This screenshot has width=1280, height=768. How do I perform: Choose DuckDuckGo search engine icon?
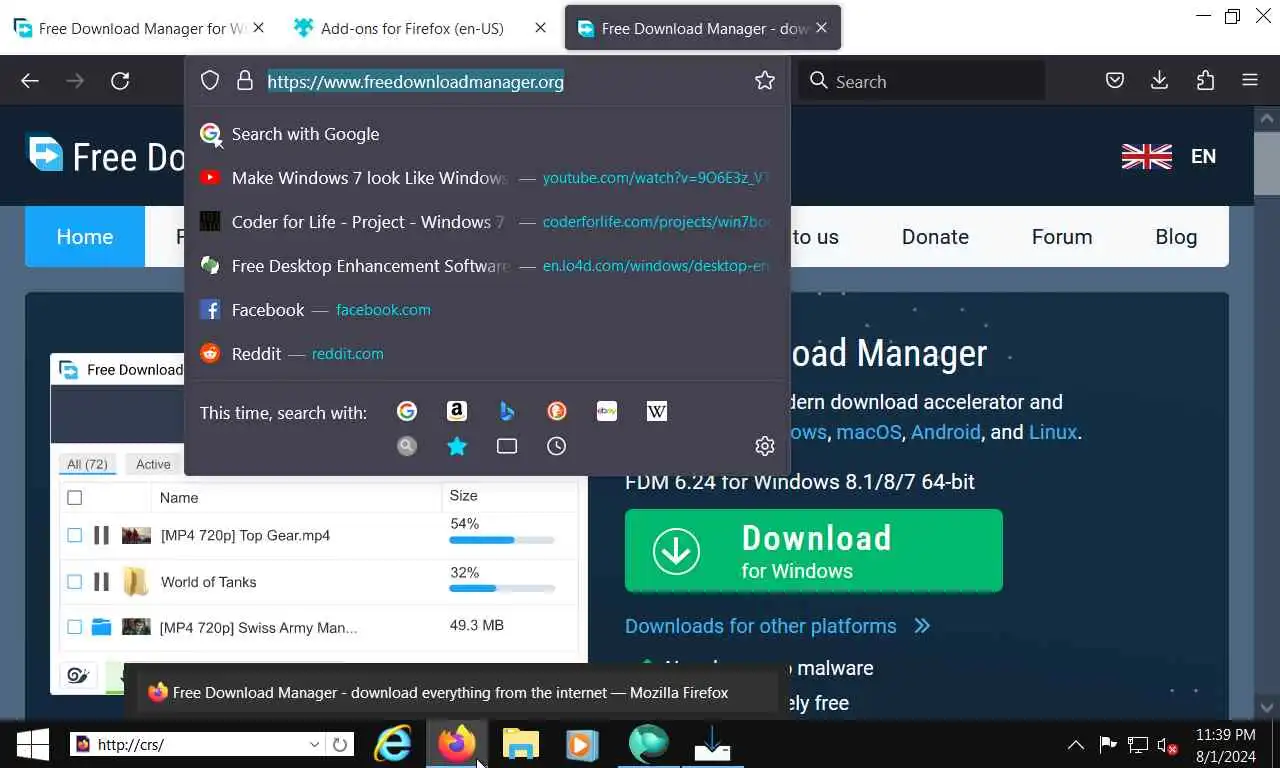pyautogui.click(x=557, y=411)
